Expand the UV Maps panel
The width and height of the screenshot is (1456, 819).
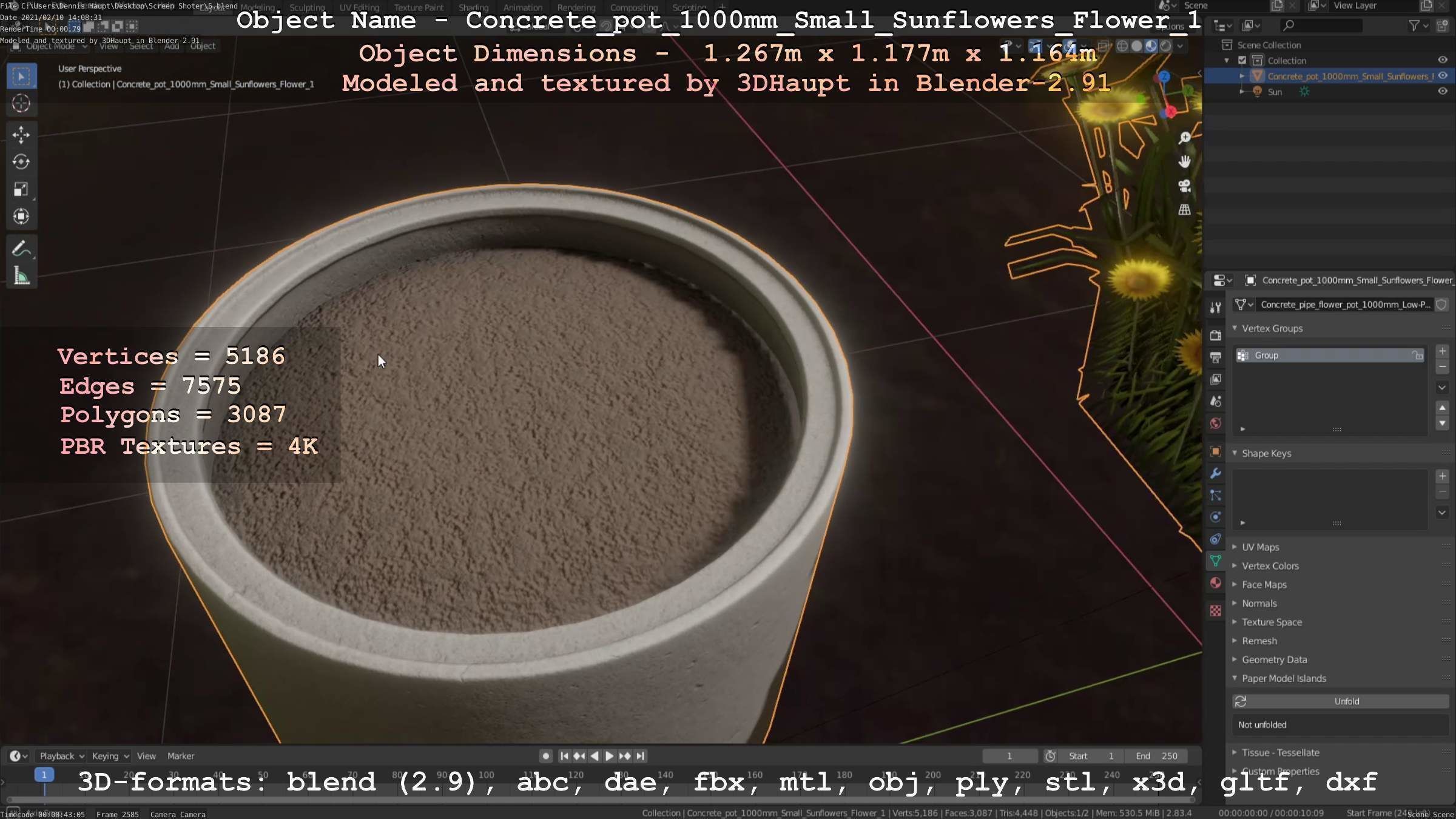click(x=1235, y=547)
